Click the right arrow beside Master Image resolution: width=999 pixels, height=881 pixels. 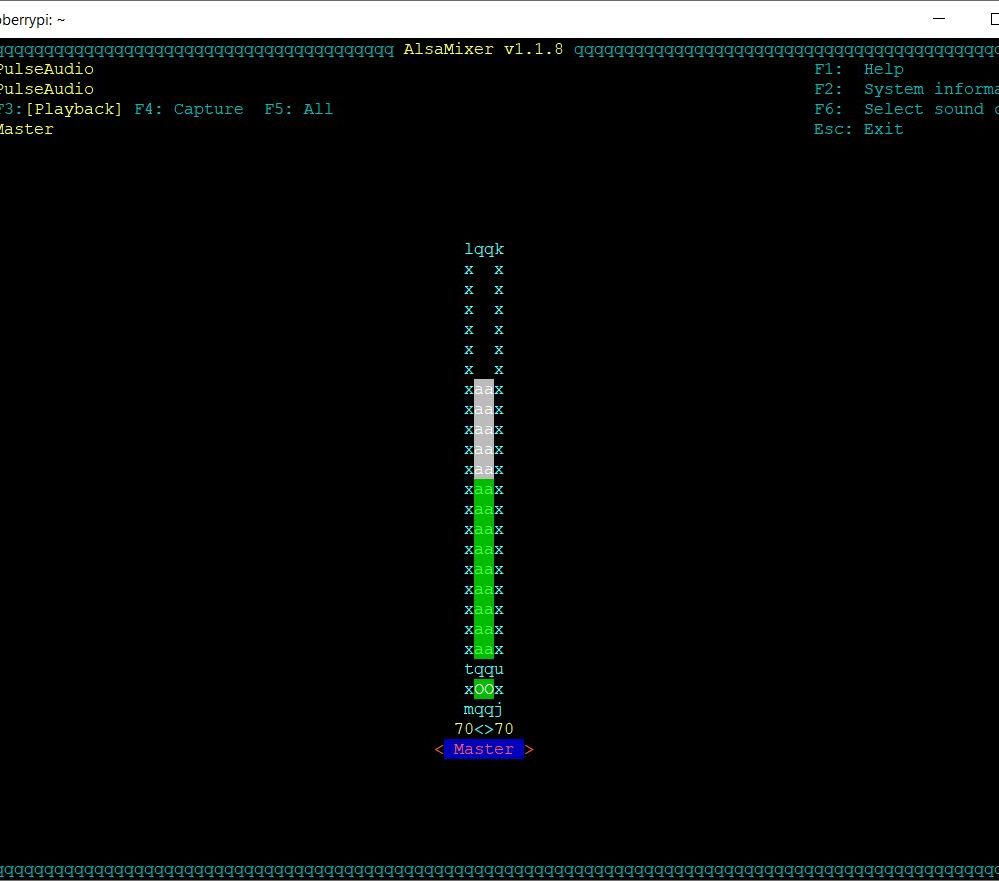(x=529, y=749)
